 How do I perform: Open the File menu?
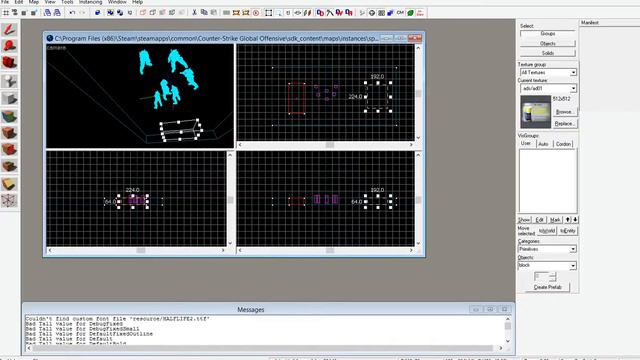tap(5, 2)
